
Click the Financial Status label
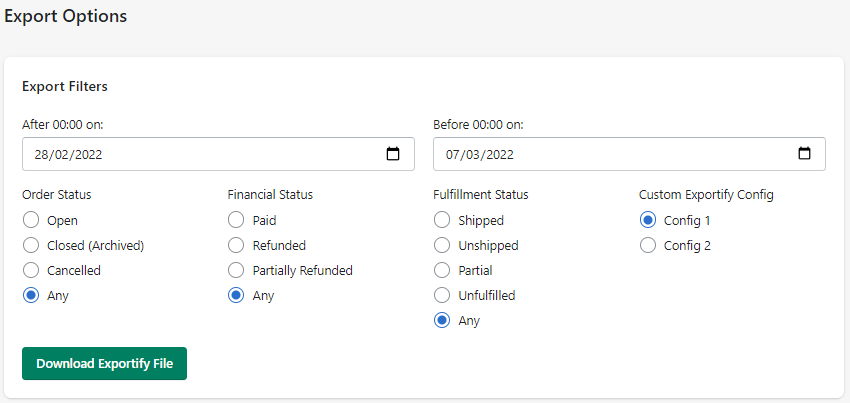[x=271, y=195]
